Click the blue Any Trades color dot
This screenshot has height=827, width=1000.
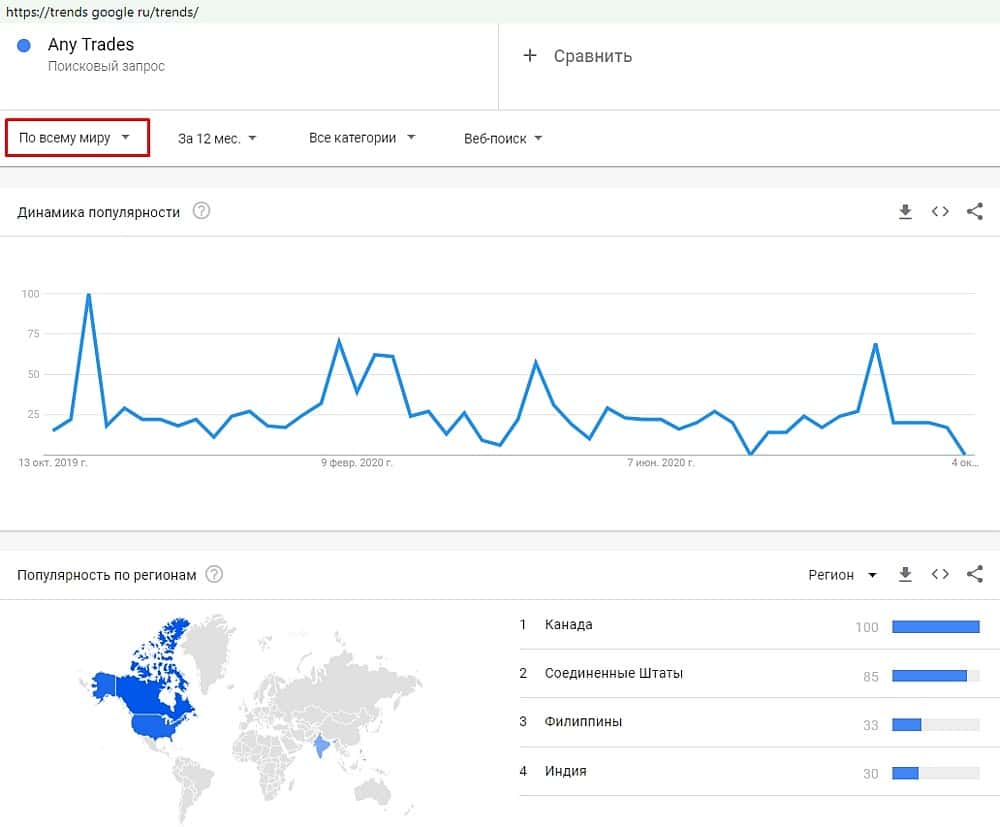tap(25, 45)
